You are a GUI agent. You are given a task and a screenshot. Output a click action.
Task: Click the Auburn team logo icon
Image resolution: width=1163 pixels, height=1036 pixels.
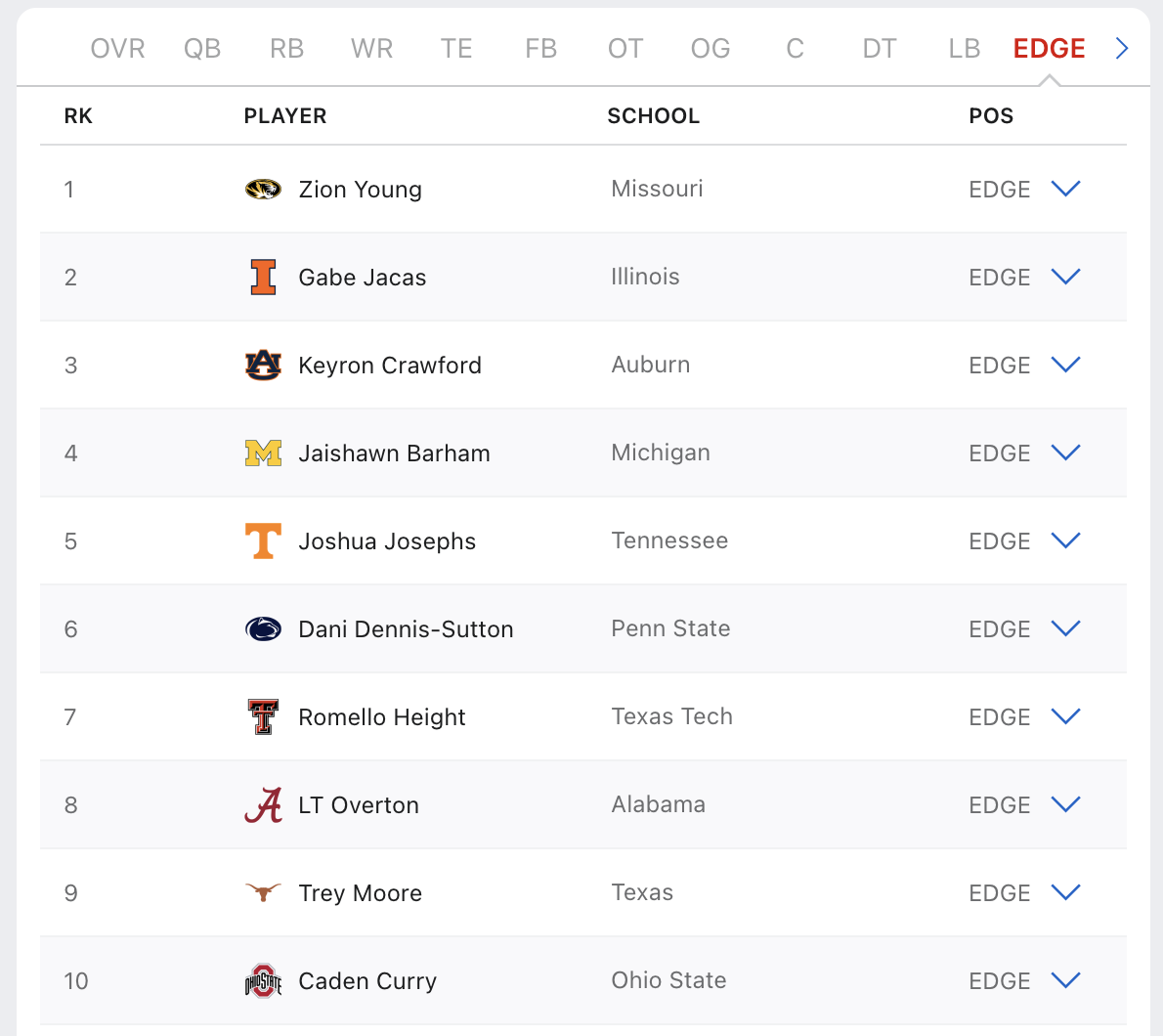263,366
